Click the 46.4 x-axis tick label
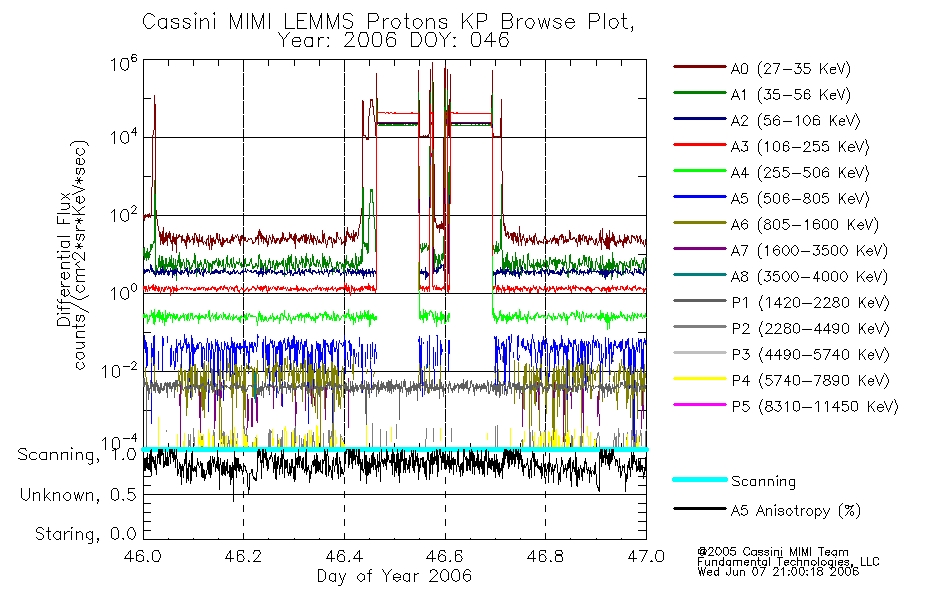The image size is (950, 600). click(x=344, y=556)
